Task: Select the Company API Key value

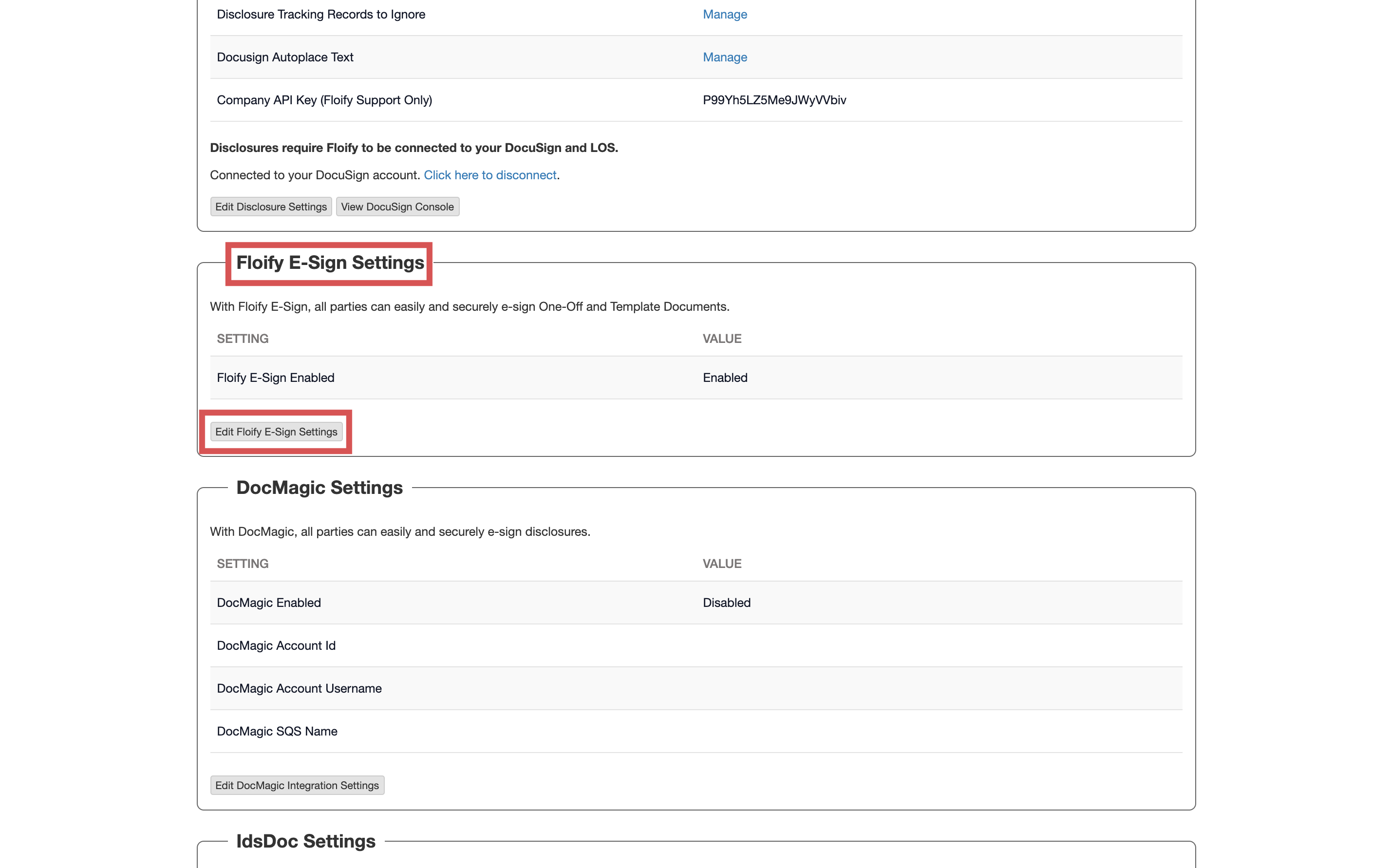Action: [x=773, y=99]
